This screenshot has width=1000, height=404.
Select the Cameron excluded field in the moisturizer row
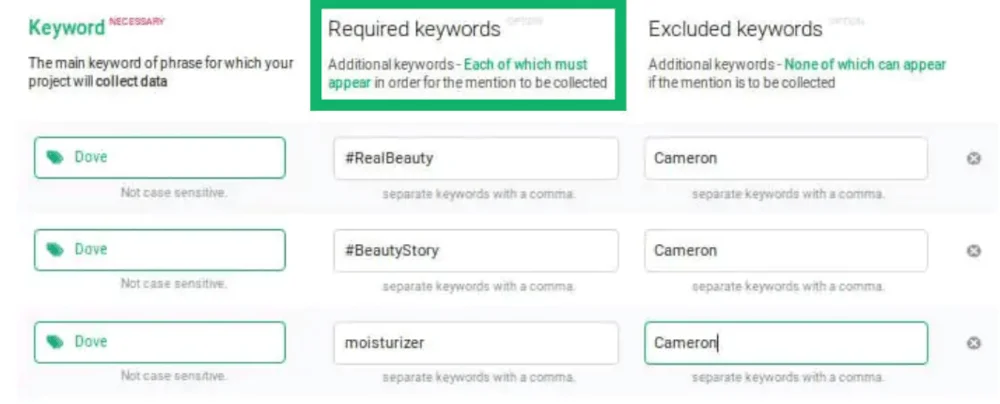(785, 343)
